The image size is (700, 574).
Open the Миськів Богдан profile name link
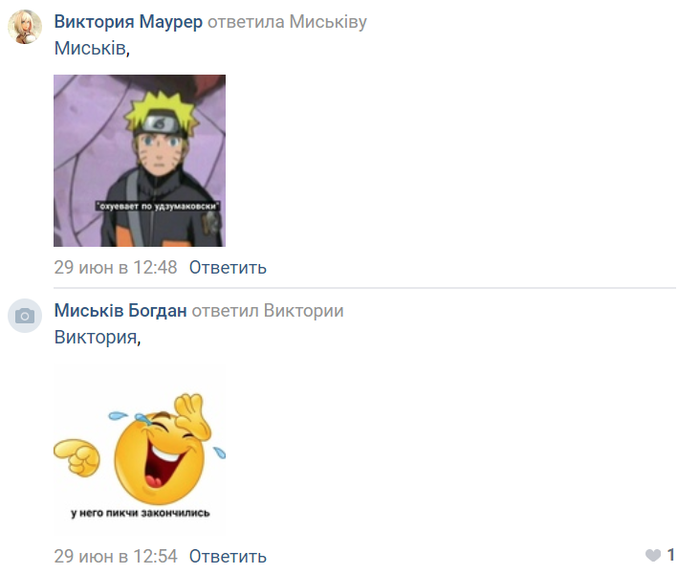[121, 311]
